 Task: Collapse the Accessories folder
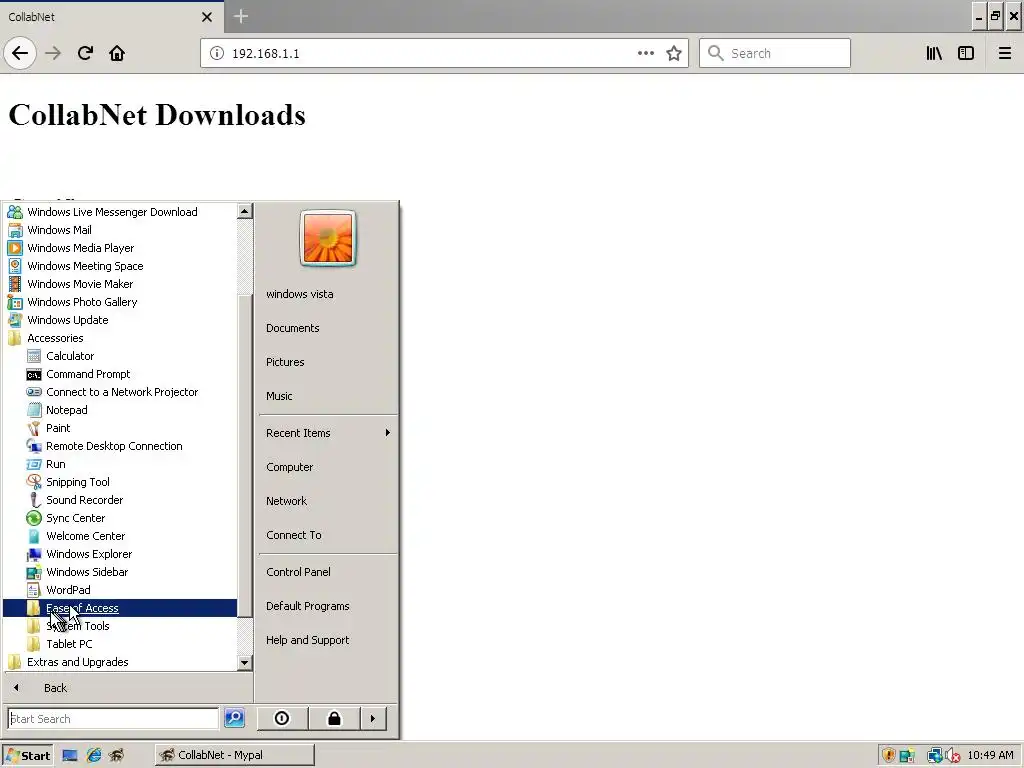[120, 338]
